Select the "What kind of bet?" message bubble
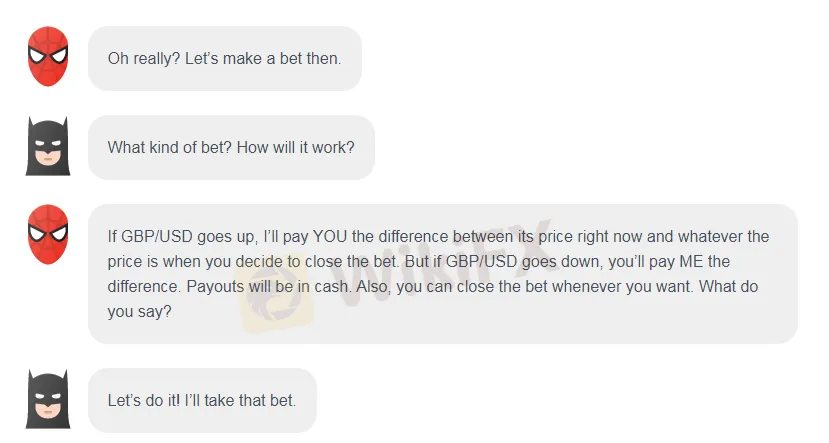Image resolution: width=829 pixels, height=443 pixels. [x=230, y=147]
